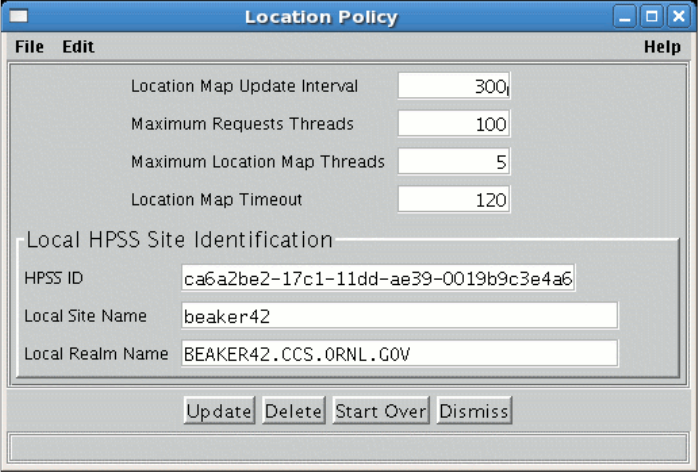Open the File menu
The image size is (698, 472).
pyautogui.click(x=29, y=47)
